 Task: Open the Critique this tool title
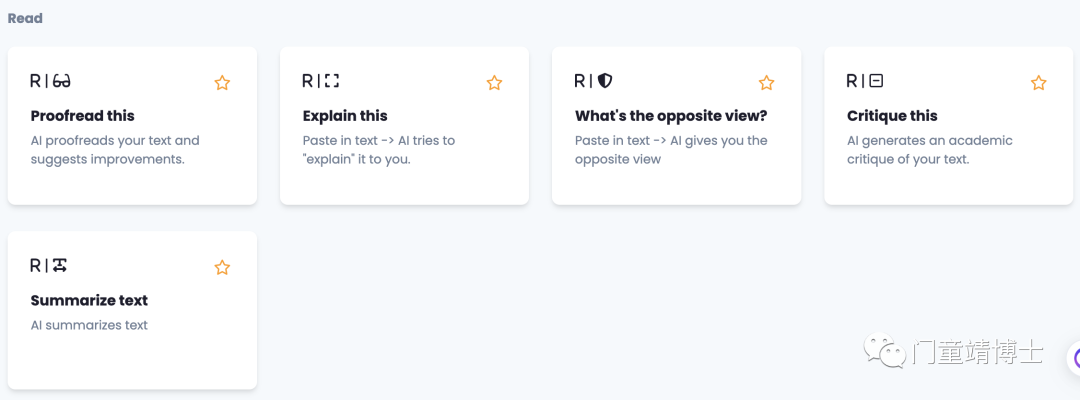[892, 116]
